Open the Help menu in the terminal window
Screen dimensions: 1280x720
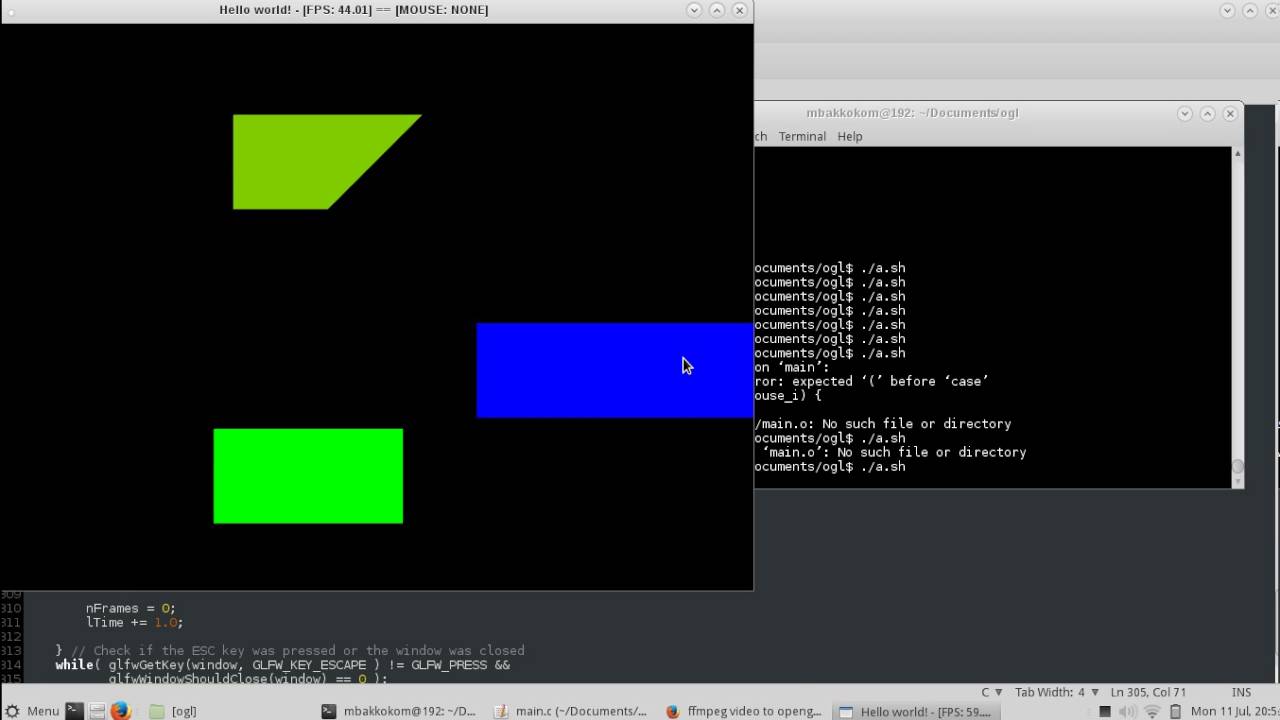click(x=850, y=136)
